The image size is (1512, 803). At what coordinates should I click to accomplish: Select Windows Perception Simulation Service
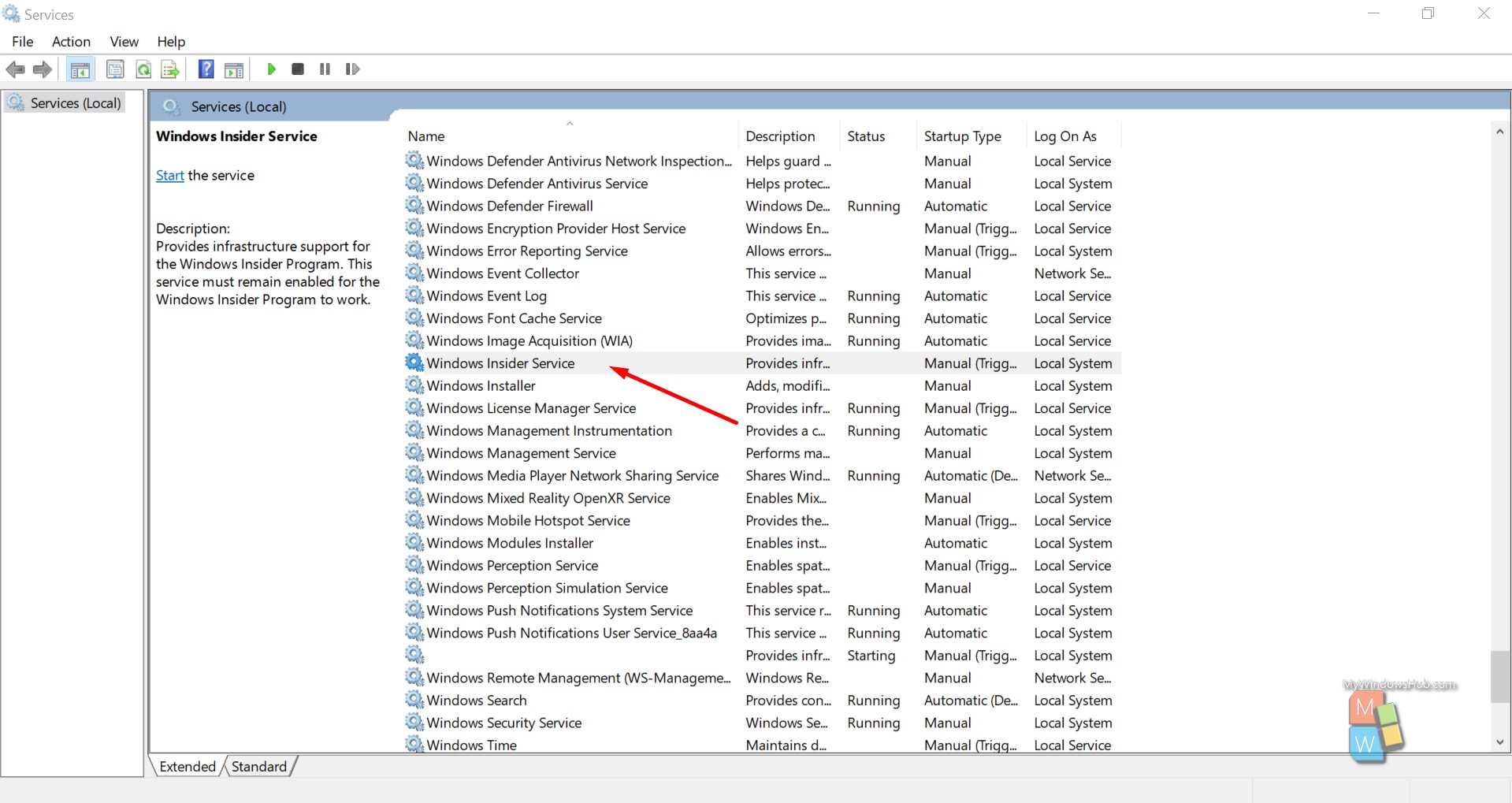tap(762, 588)
